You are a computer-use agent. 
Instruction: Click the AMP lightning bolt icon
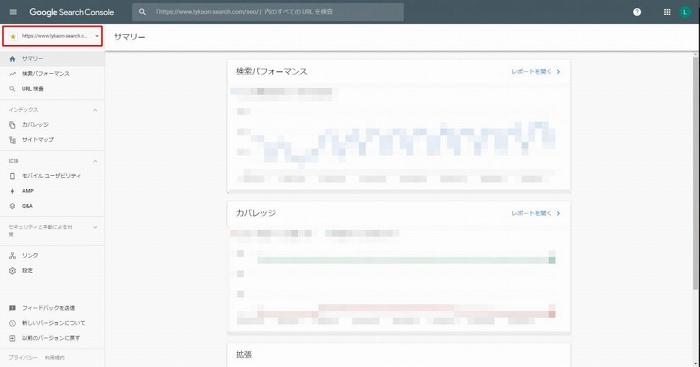[12, 191]
